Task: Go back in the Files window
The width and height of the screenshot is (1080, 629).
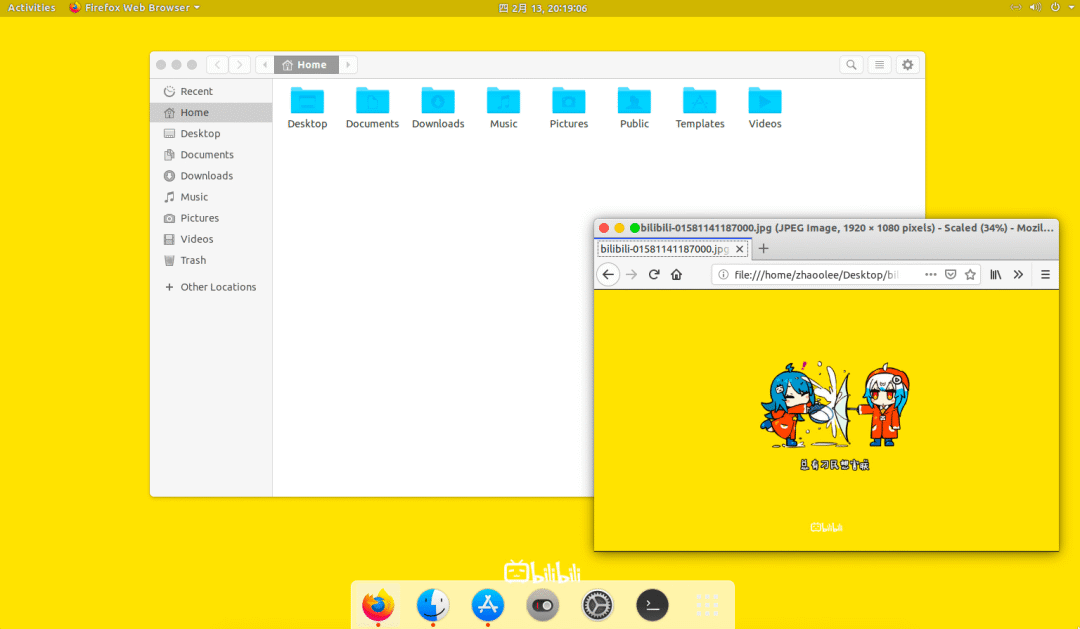Action: (218, 65)
